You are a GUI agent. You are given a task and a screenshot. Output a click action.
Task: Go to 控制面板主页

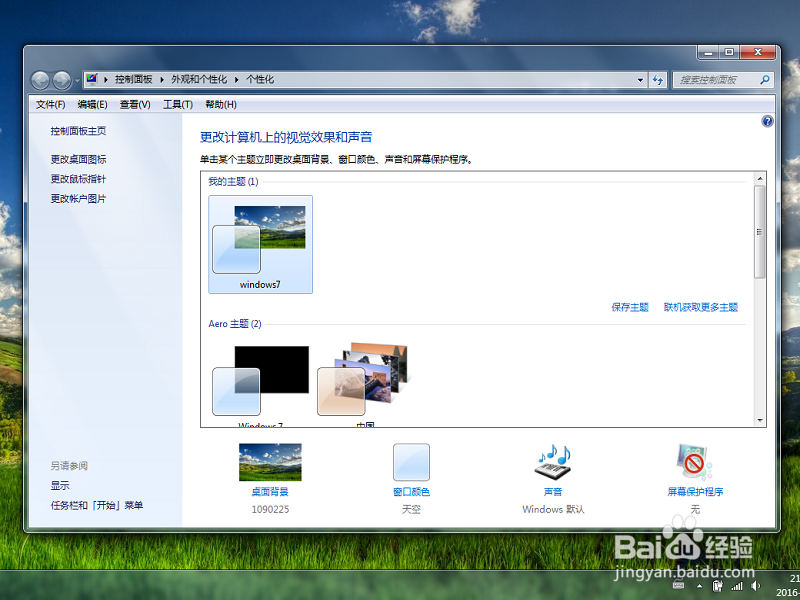(78, 131)
